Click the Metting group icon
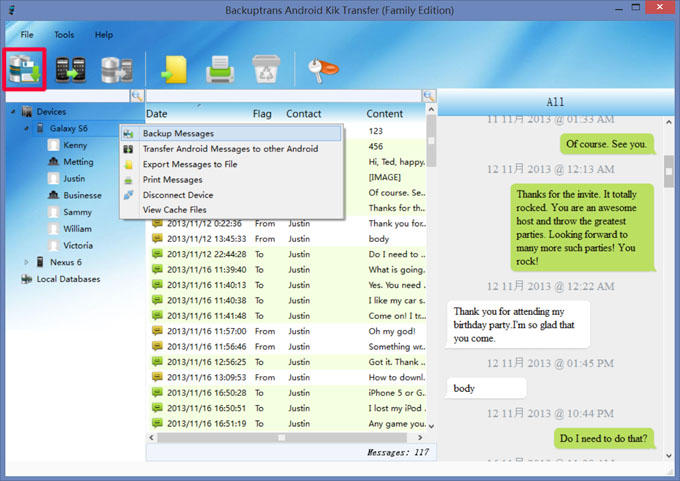680x481 pixels. coord(53,161)
